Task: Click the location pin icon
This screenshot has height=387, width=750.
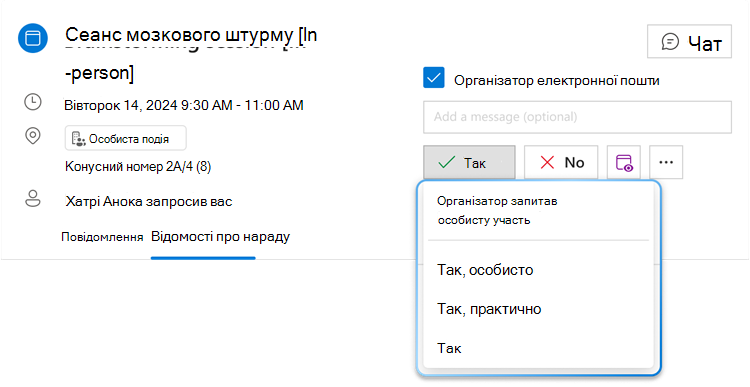Action: 33,136
